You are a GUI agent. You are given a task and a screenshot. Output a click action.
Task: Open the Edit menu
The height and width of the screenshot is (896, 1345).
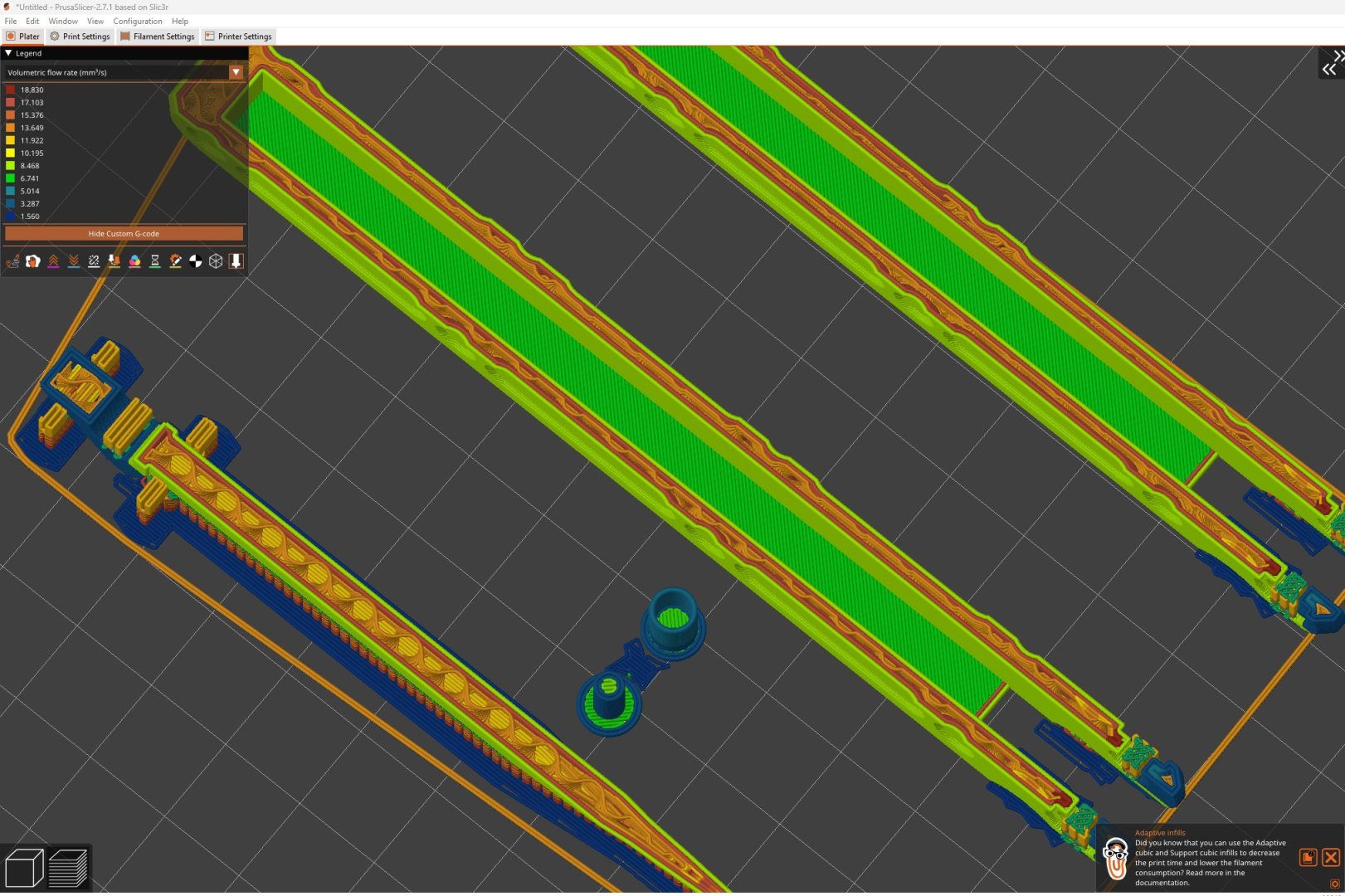[x=32, y=21]
